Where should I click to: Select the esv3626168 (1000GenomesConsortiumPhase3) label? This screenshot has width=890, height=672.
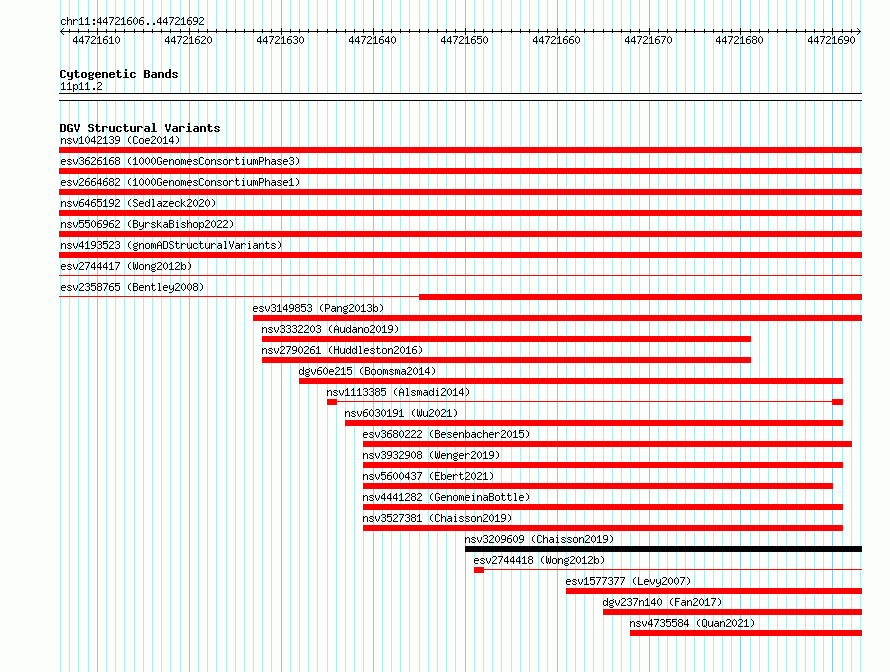(x=180, y=161)
